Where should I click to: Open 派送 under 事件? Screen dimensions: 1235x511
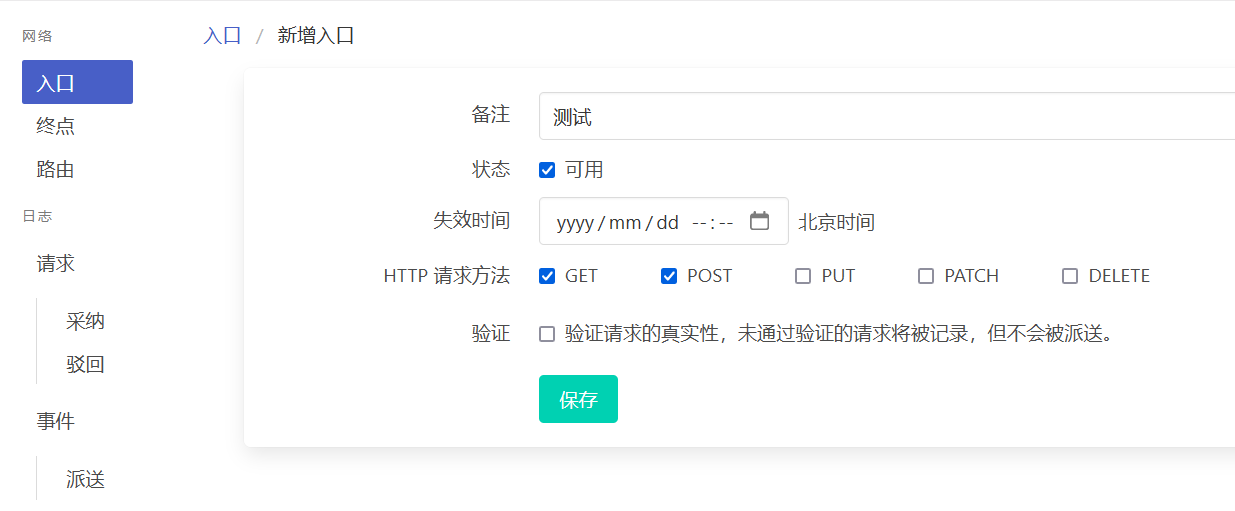pos(85,480)
